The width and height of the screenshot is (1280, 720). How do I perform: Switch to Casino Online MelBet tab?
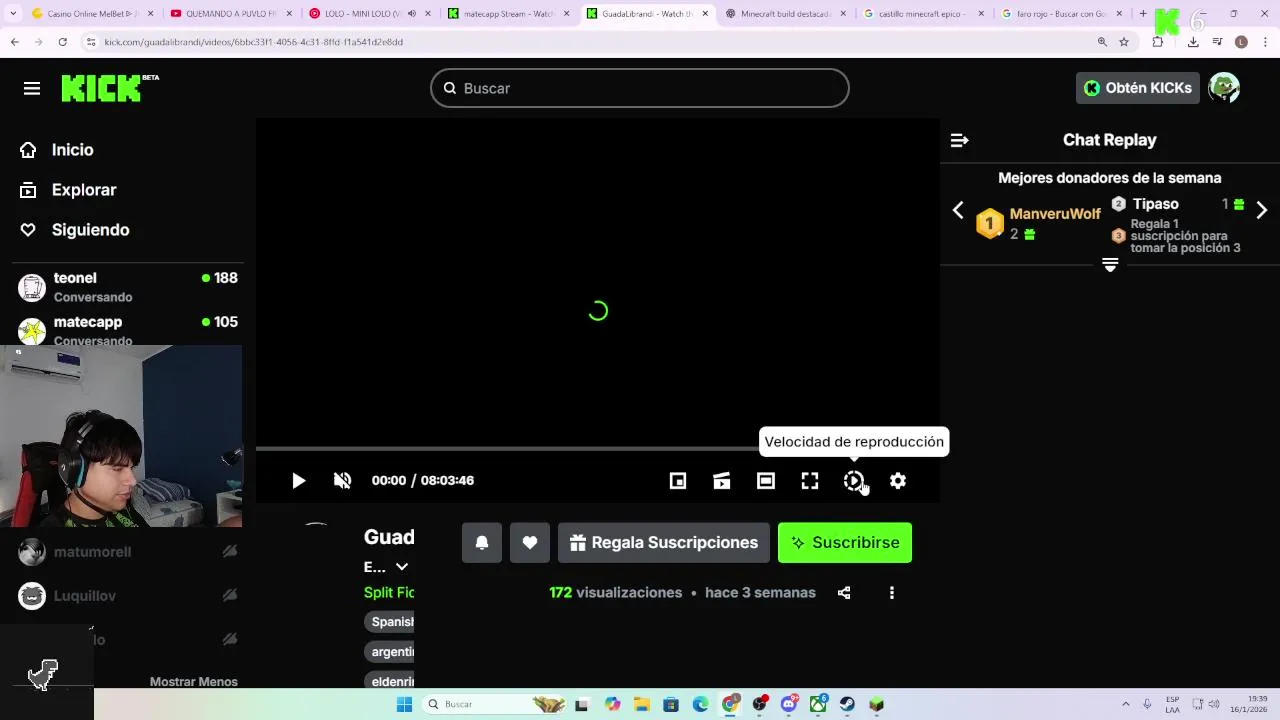[92, 14]
